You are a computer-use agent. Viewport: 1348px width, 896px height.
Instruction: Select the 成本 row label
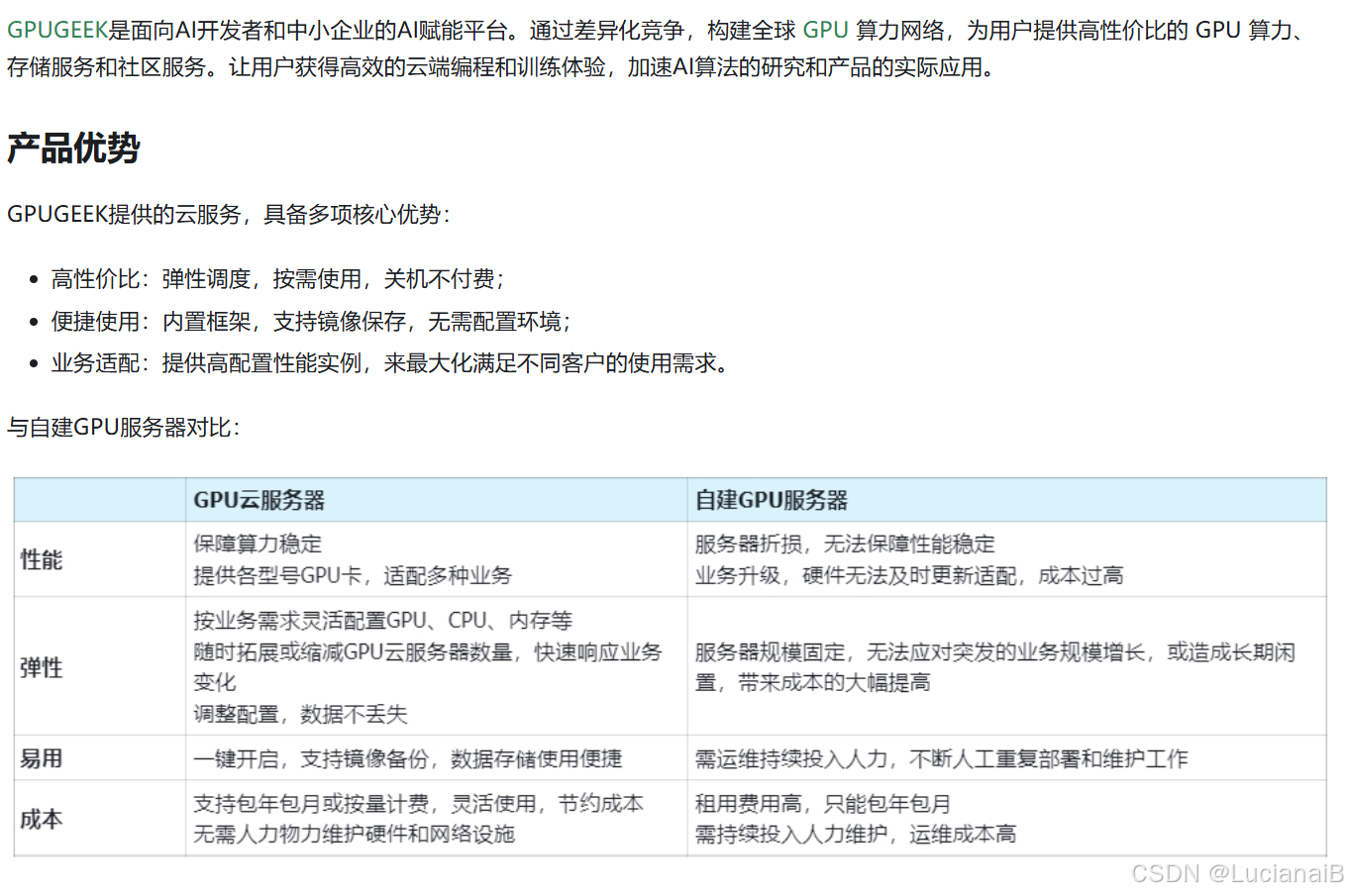pos(41,819)
